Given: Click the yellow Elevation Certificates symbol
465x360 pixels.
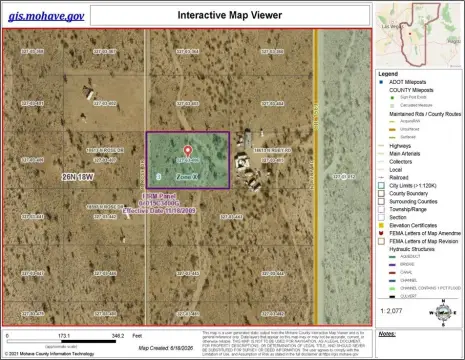Looking at the screenshot, I should 381,225.
